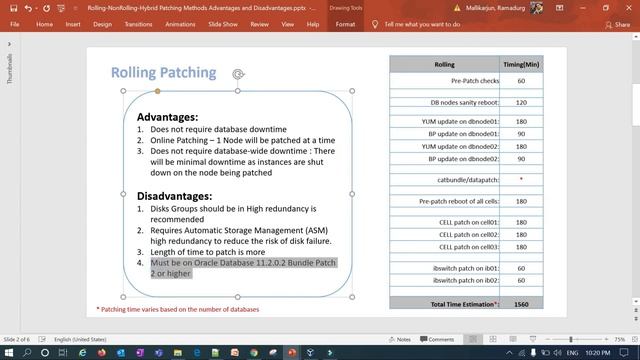Viewport: 640px width, 360px height.
Task: Click the Pre-Patch checks table row
Action: click(467, 81)
